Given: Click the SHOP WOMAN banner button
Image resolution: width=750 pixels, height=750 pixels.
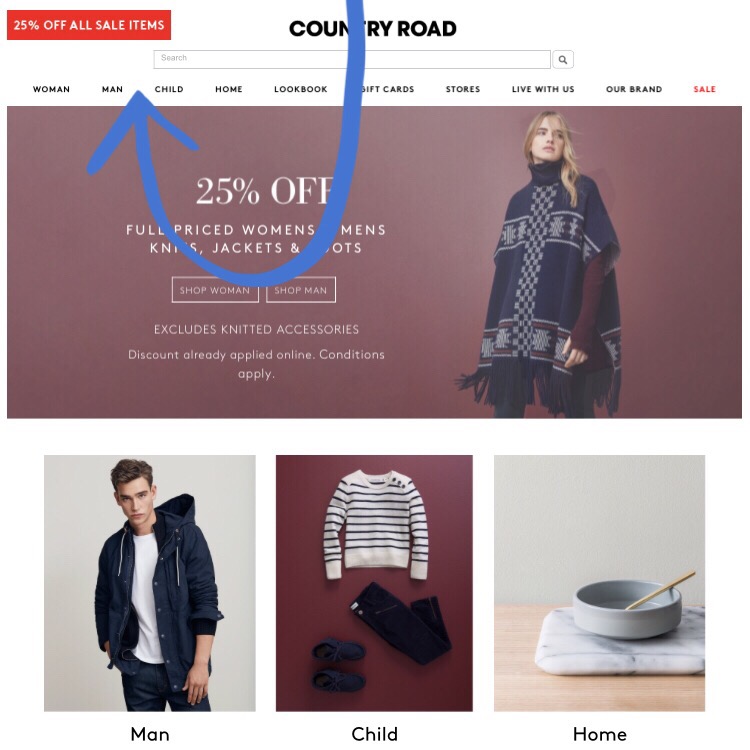Looking at the screenshot, I should [x=215, y=290].
